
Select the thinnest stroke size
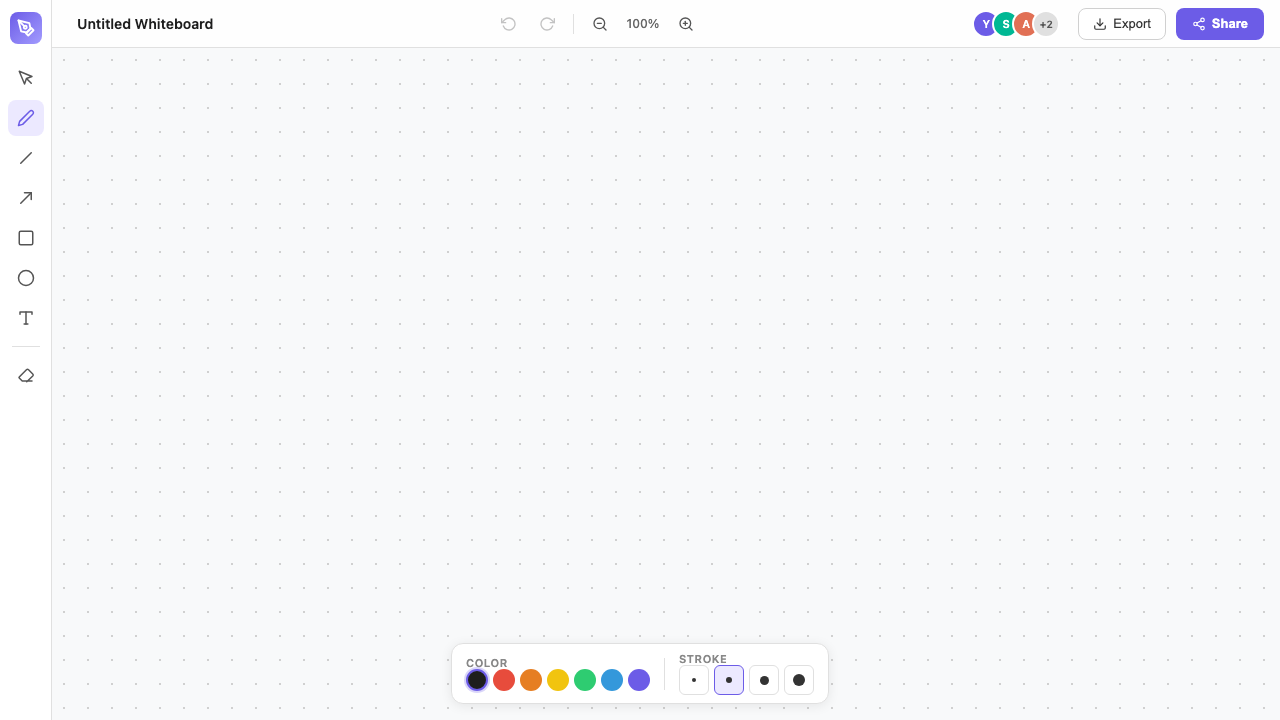[x=694, y=680]
